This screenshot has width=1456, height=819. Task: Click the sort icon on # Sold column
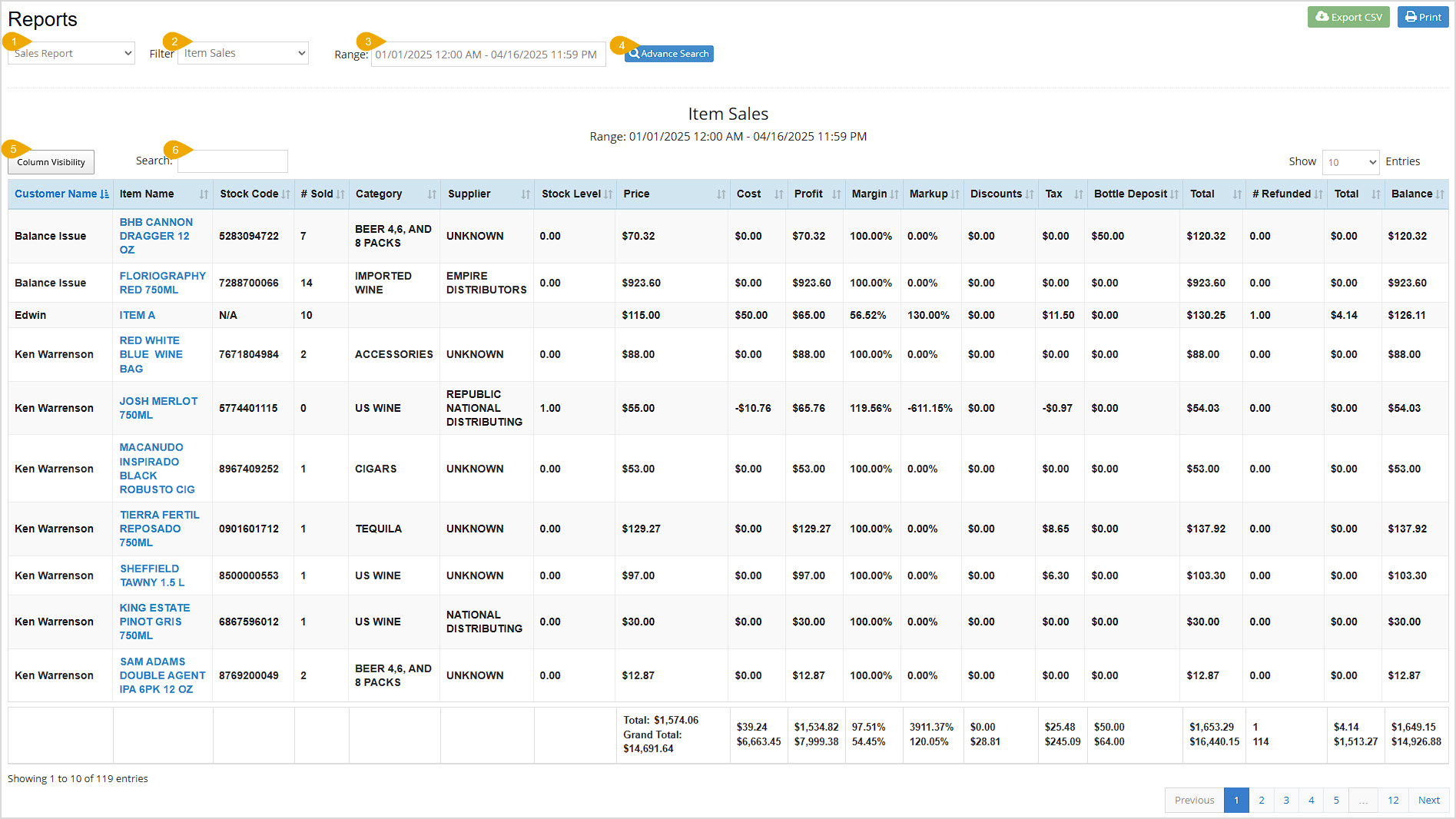tap(340, 194)
